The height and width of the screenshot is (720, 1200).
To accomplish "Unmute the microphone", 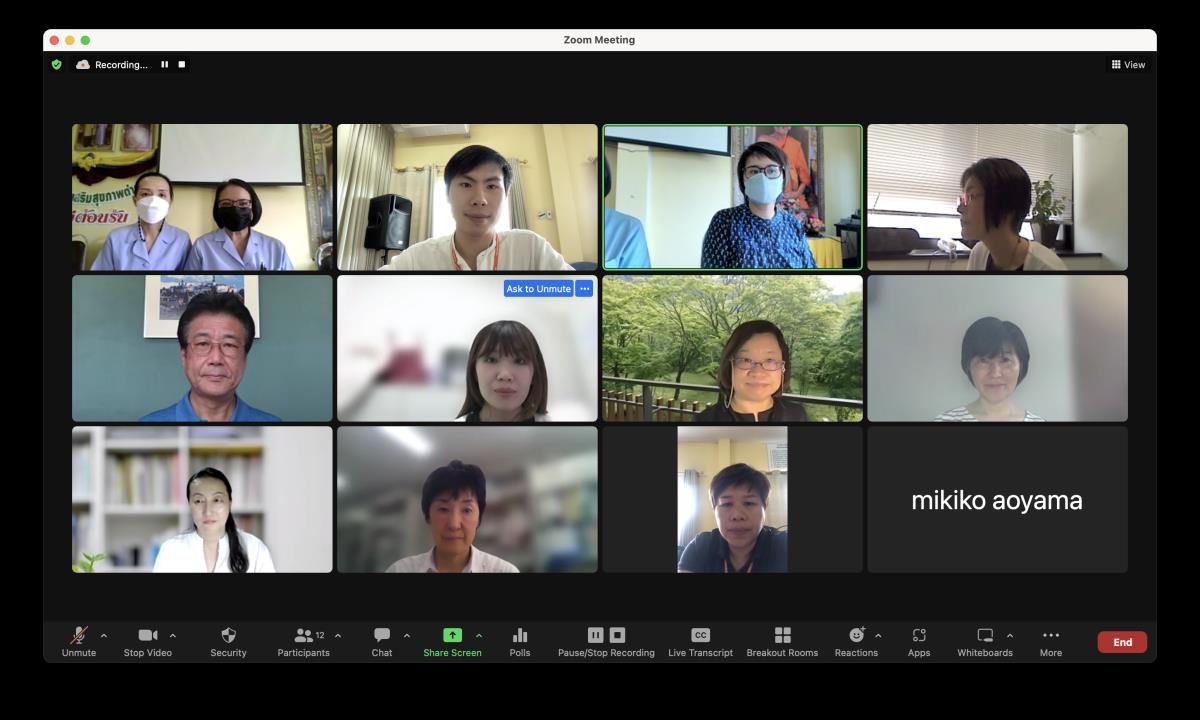I will coord(79,641).
